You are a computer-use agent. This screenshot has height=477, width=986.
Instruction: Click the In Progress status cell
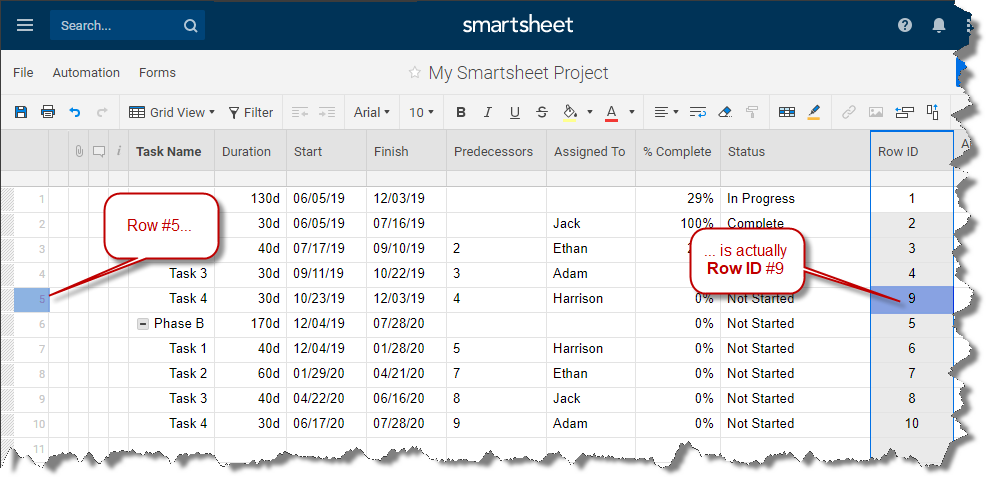click(x=795, y=199)
